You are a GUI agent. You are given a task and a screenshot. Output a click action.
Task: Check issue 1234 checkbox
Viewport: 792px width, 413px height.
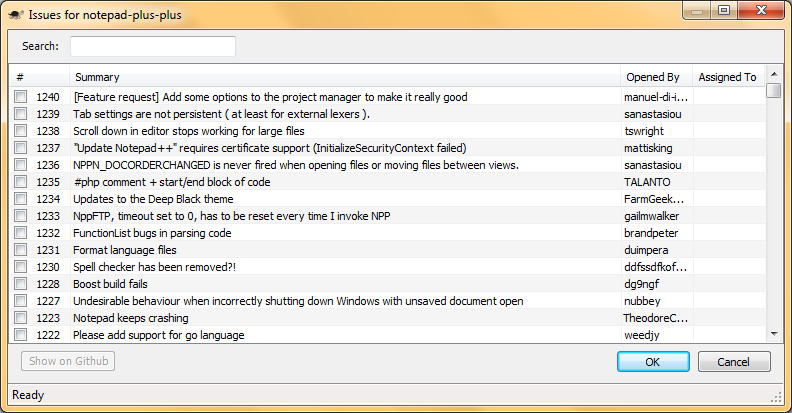coord(20,198)
